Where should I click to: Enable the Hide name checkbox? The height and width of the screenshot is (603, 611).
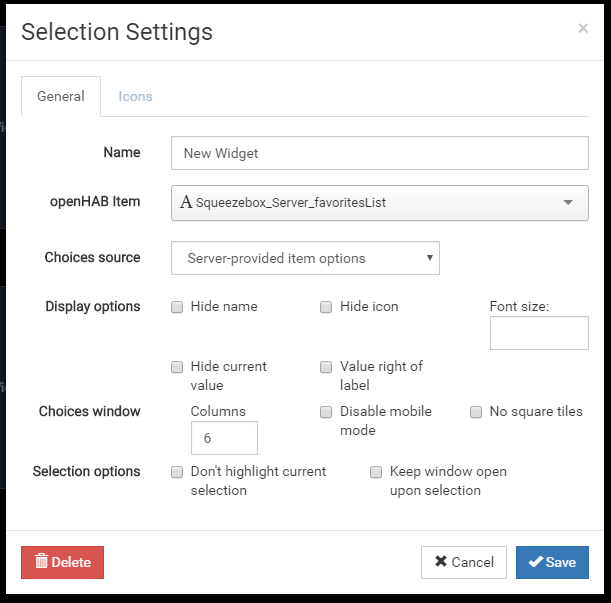pos(177,307)
